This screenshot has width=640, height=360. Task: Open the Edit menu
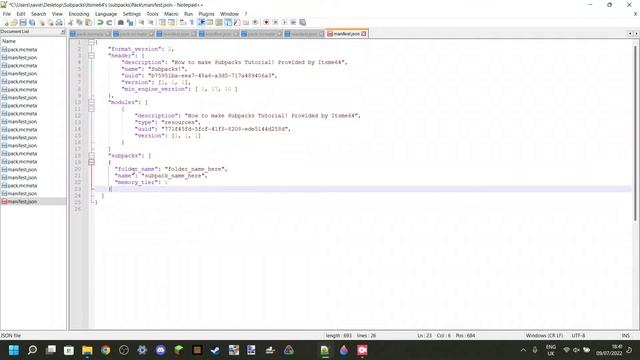pos(21,14)
